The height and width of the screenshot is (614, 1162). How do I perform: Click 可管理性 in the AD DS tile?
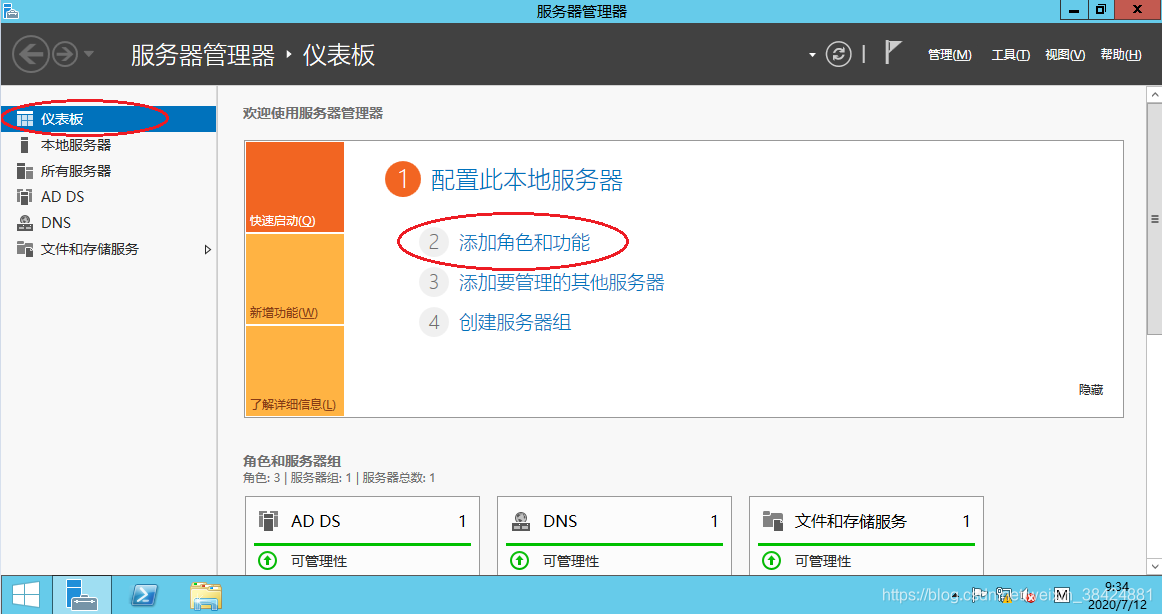point(319,561)
